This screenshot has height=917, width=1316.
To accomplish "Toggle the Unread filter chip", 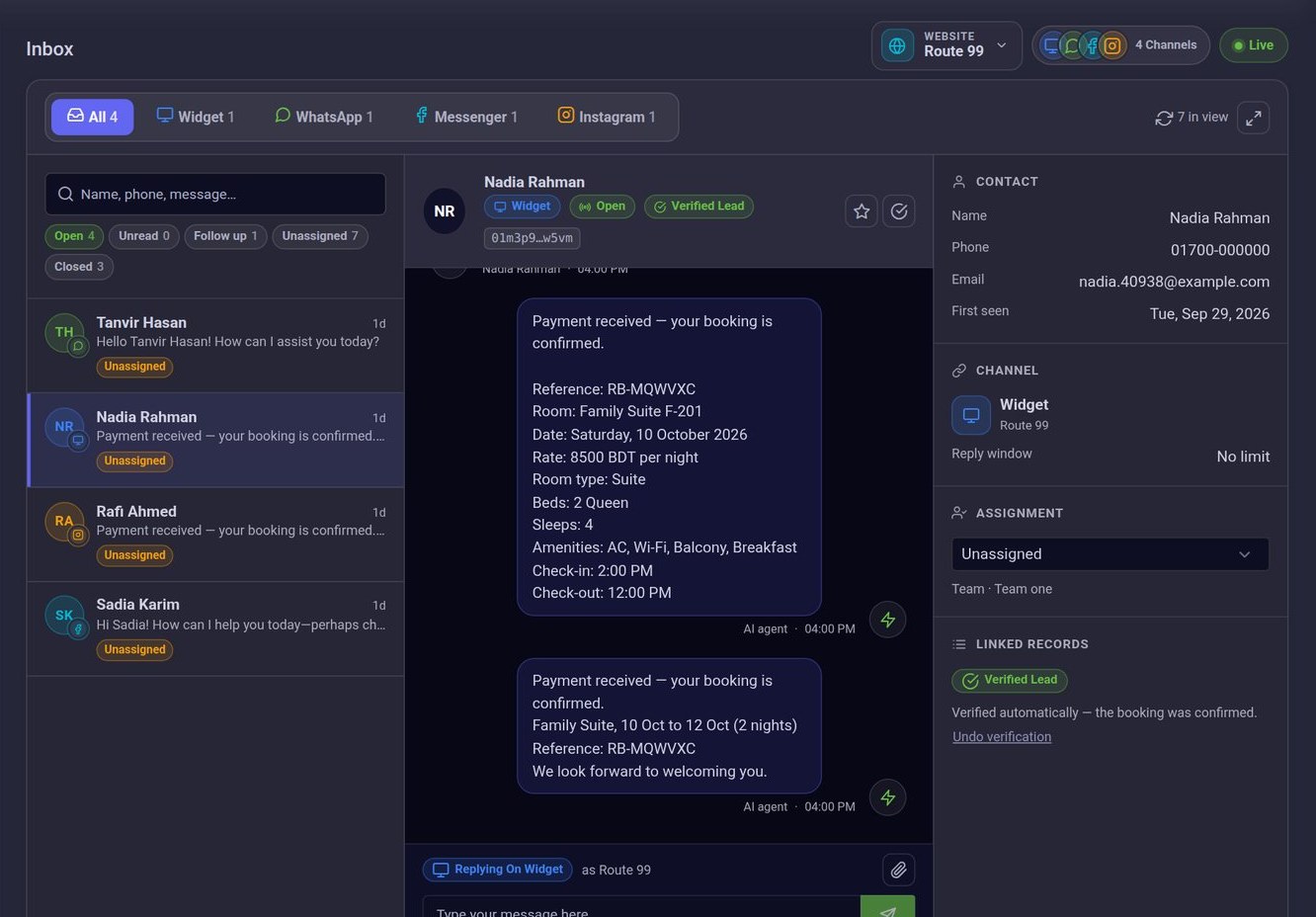I will (144, 236).
